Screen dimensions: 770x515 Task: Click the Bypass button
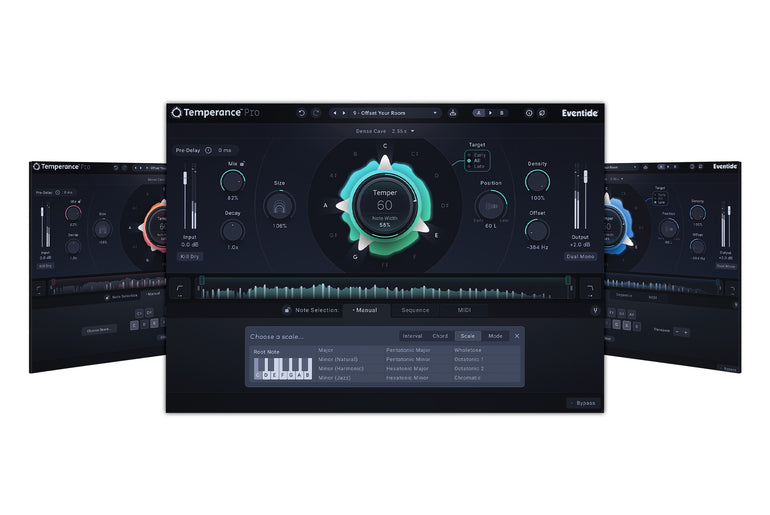point(581,403)
